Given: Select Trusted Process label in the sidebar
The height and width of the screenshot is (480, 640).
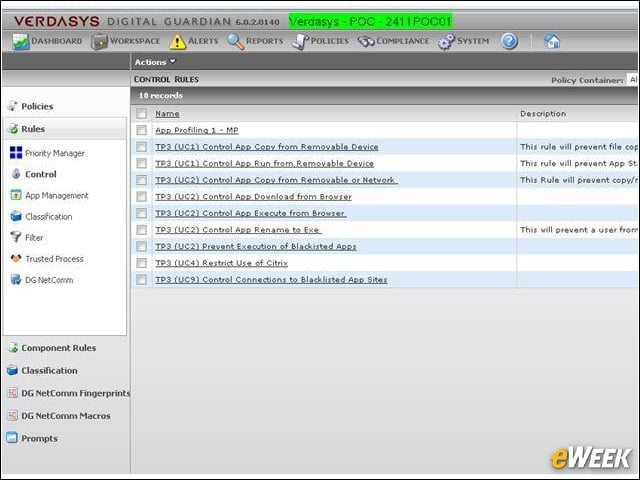Looking at the screenshot, I should click(x=54, y=259).
